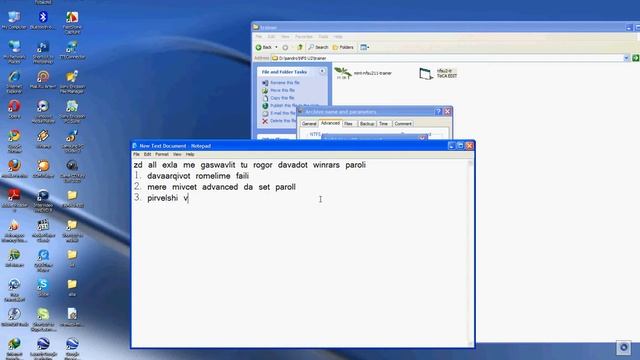Click the Search button in Explorer toolbar
This screenshot has width=640, height=360.
click(x=318, y=47)
